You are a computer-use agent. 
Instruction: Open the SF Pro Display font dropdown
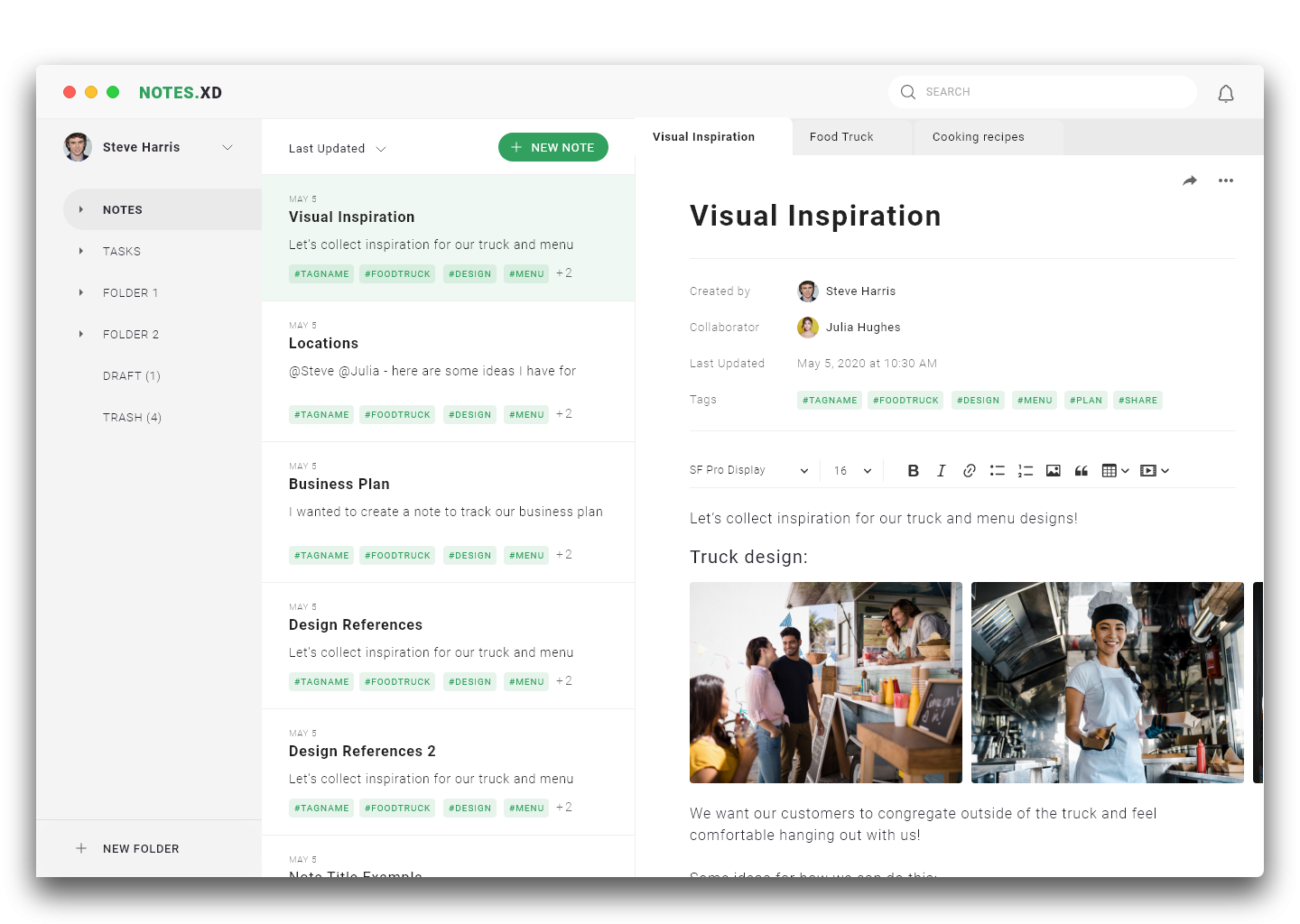pos(748,470)
